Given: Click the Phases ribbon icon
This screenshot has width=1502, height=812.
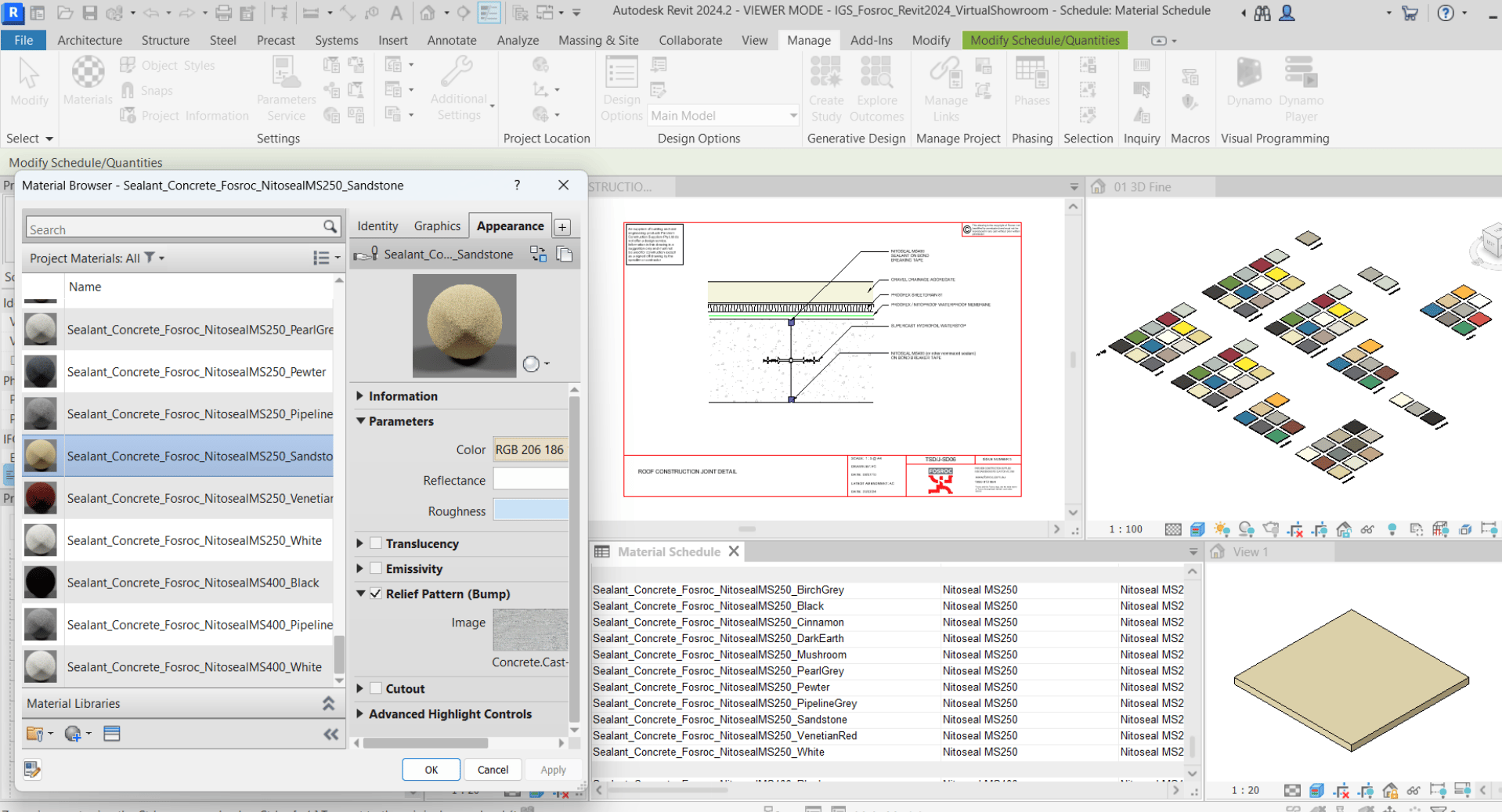Looking at the screenshot, I should (1031, 81).
